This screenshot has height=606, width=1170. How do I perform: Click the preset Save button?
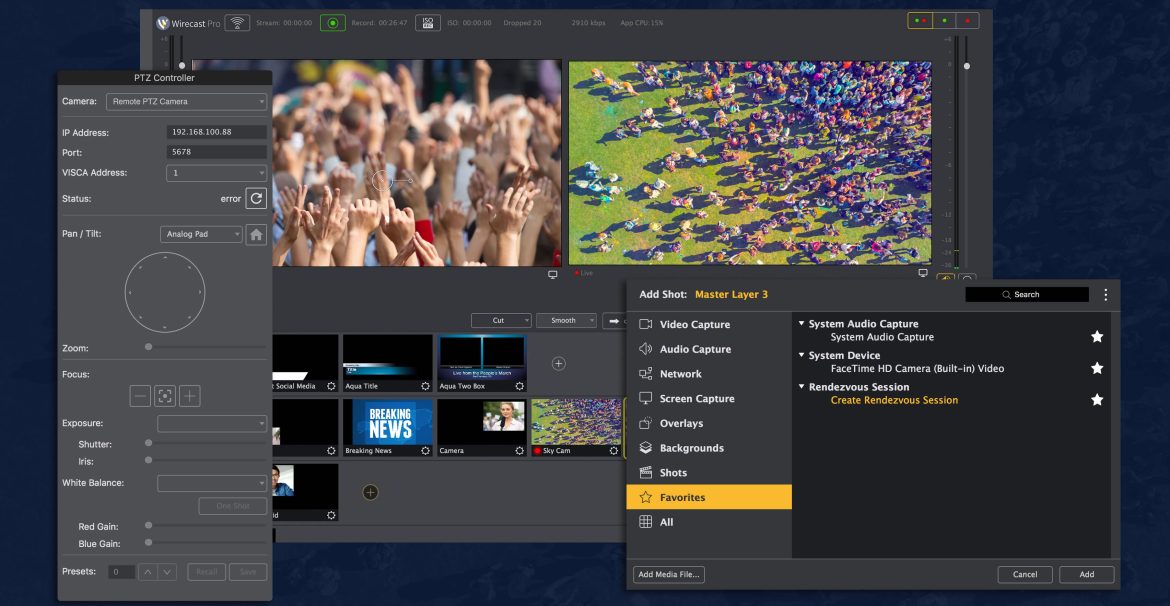[248, 572]
